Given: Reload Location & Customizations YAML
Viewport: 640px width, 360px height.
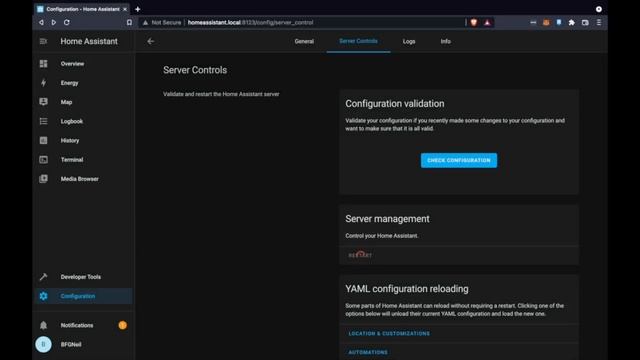Looking at the screenshot, I should pos(389,333).
